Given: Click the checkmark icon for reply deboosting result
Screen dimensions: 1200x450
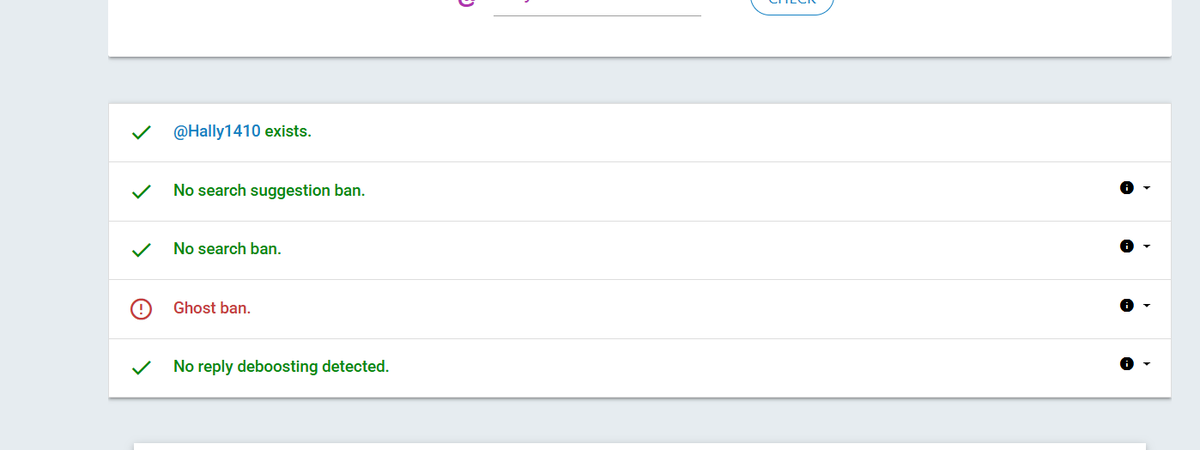Looking at the screenshot, I should tap(141, 368).
